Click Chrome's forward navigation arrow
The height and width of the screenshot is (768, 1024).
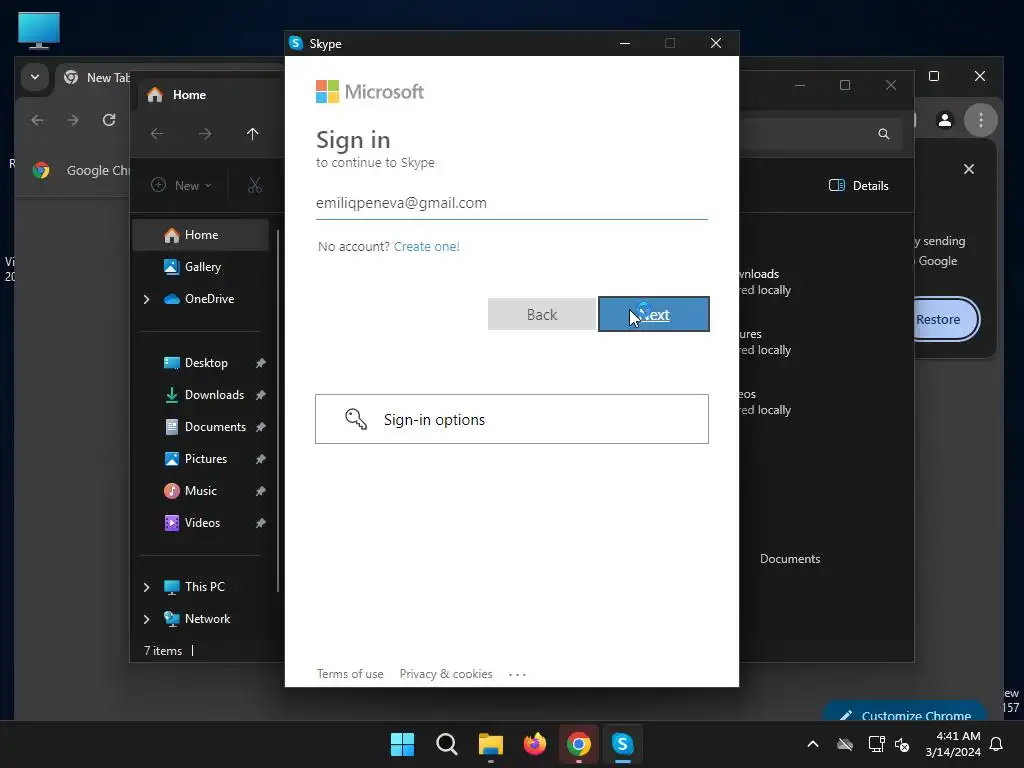coord(73,120)
